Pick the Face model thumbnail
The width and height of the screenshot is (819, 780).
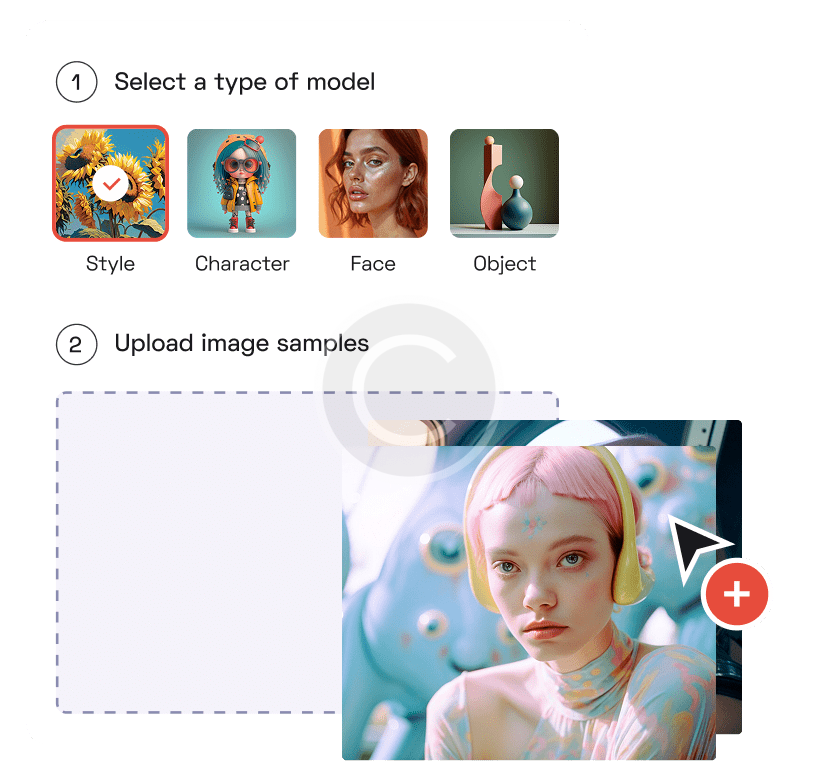point(373,183)
